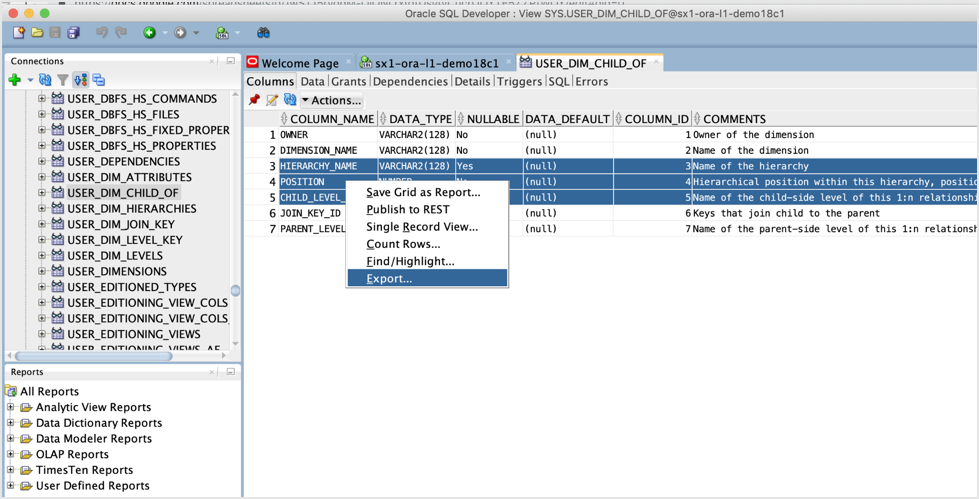The height and width of the screenshot is (499, 979).
Task: Click the view icon beside USER_DEPENDENCIES
Action: coord(57,162)
